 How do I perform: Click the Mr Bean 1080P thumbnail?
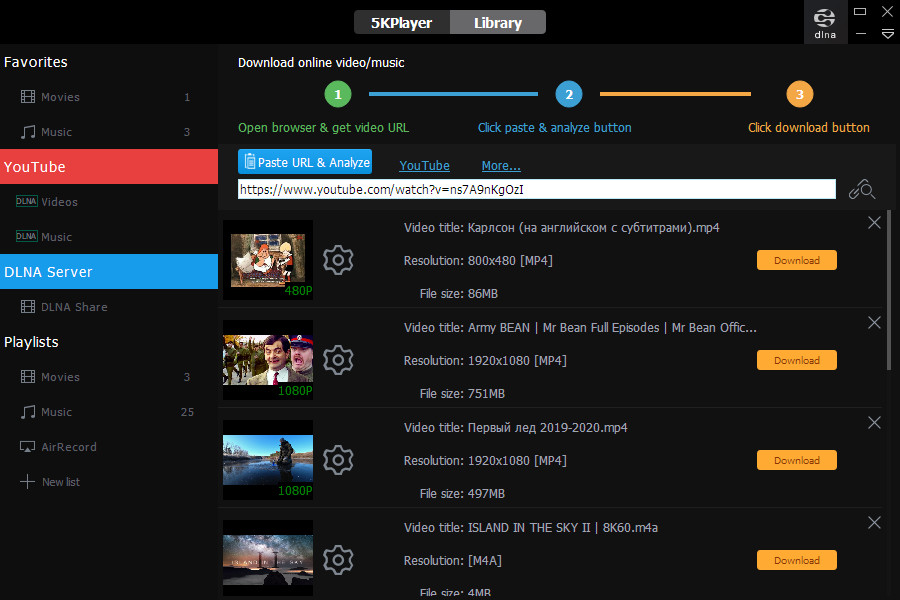268,360
